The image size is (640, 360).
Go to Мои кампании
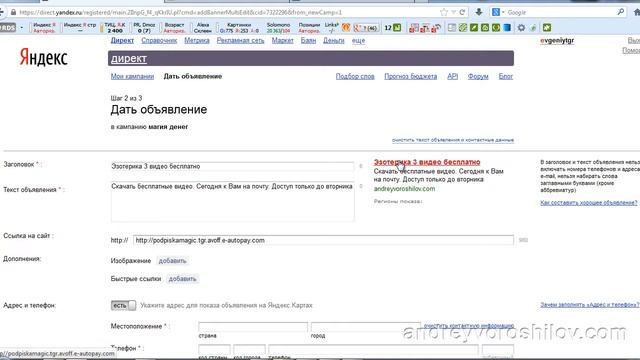coord(132,76)
